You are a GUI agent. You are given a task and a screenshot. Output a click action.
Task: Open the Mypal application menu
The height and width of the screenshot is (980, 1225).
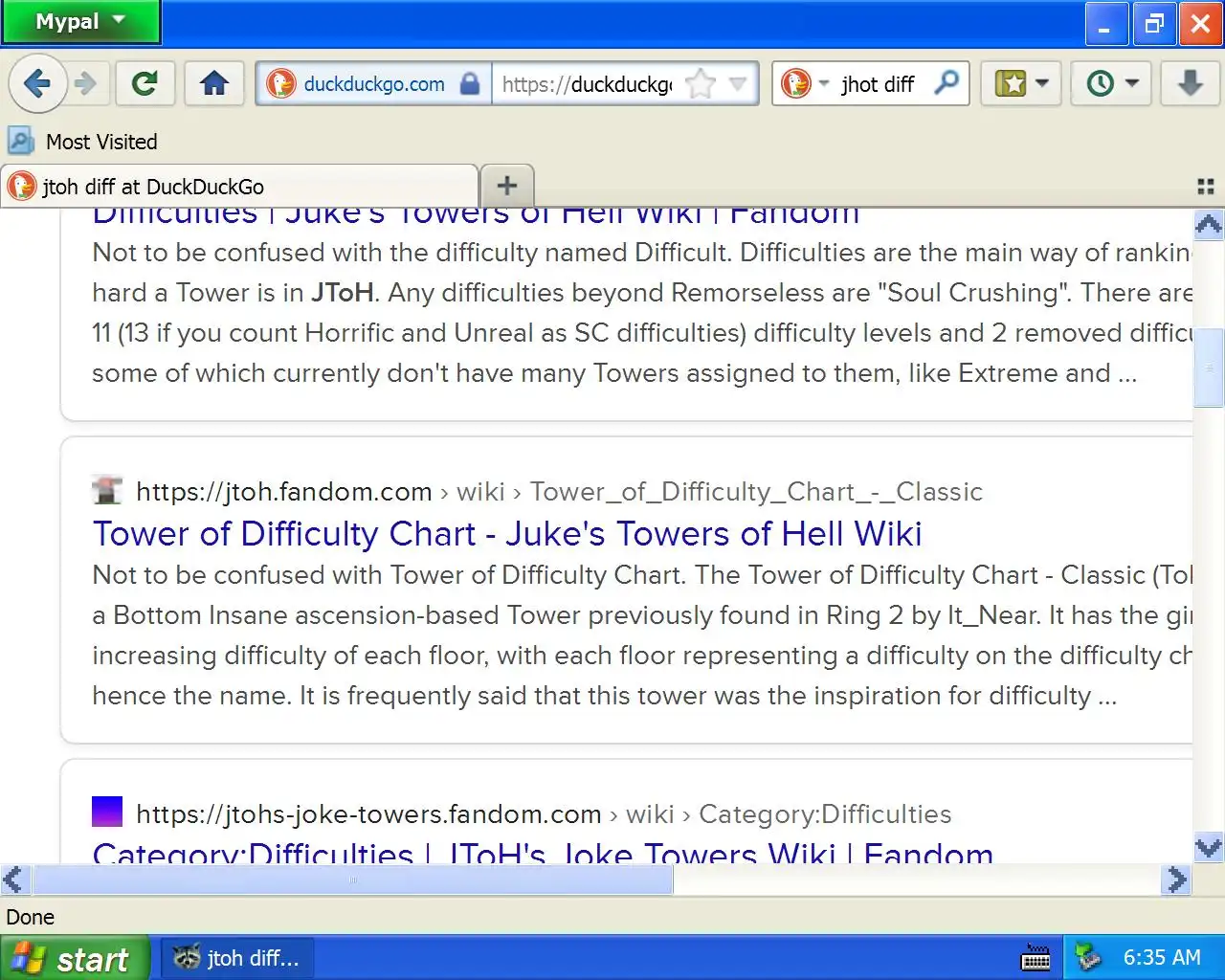click(x=80, y=22)
